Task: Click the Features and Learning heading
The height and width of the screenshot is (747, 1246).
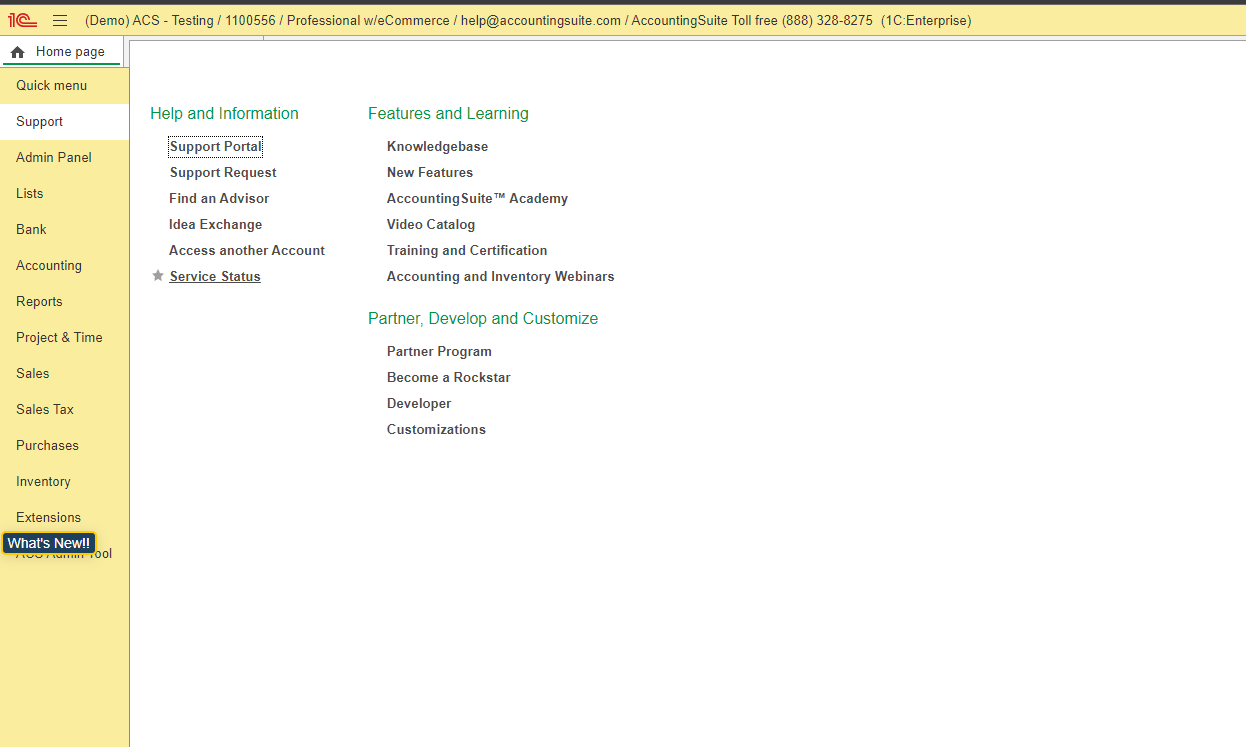Action: 448,114
